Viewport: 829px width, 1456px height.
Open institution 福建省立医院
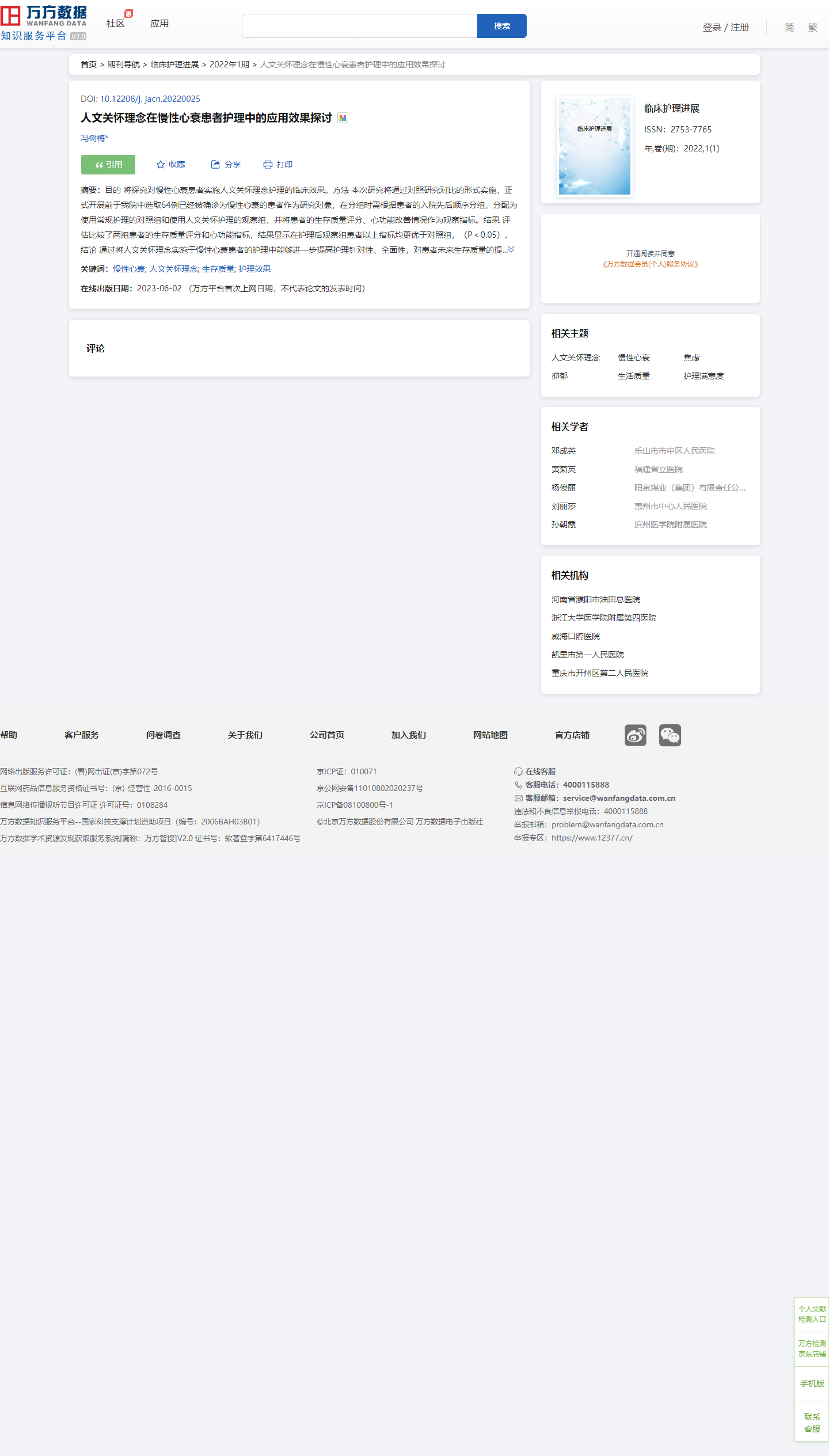pos(659,469)
